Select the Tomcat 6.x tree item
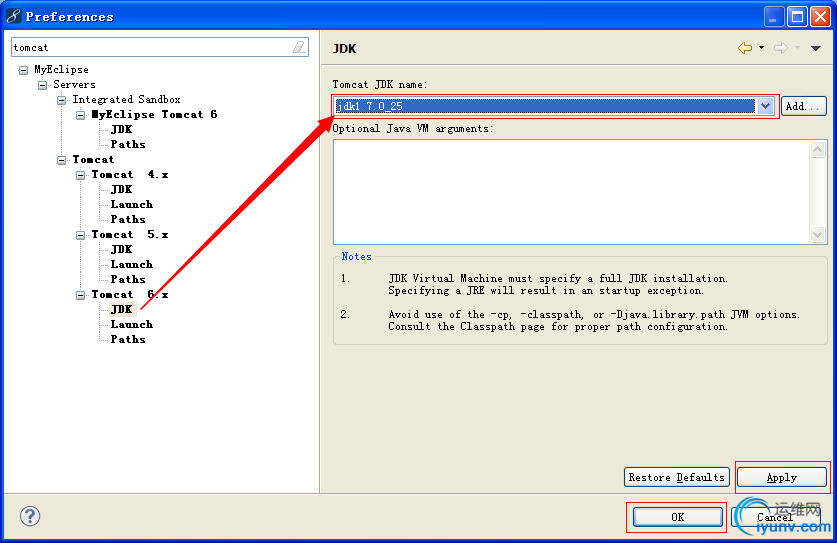 click(x=130, y=294)
